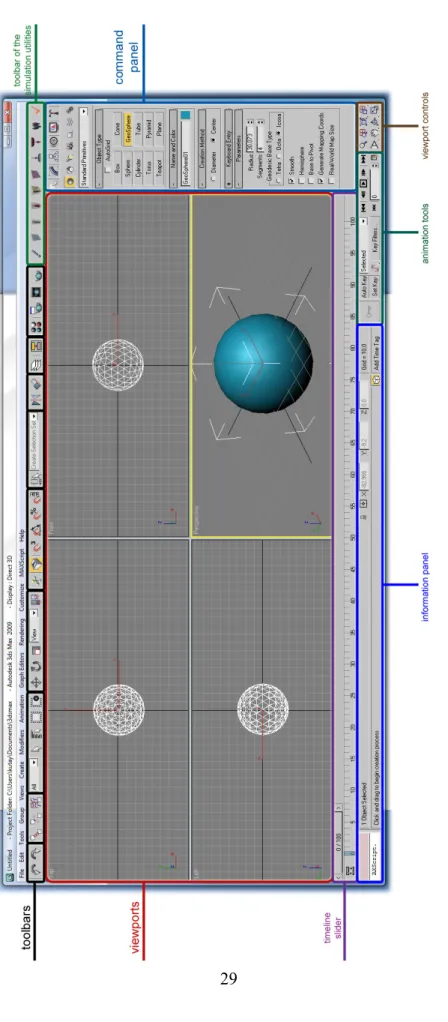Activate the Select and Rotate tool
The width and height of the screenshot is (448, 1022).
tap(36, 666)
